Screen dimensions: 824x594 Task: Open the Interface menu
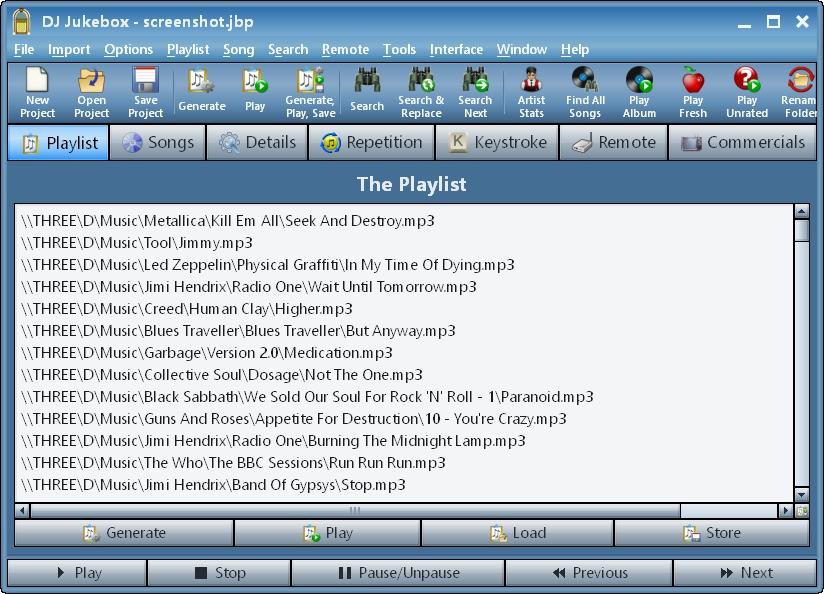click(456, 49)
